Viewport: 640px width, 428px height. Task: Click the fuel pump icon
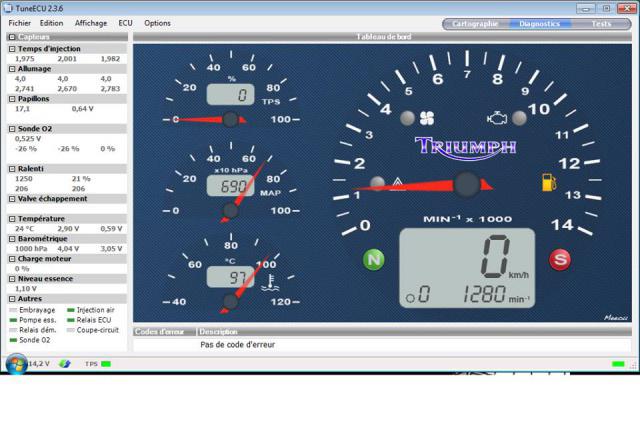pos(549,182)
